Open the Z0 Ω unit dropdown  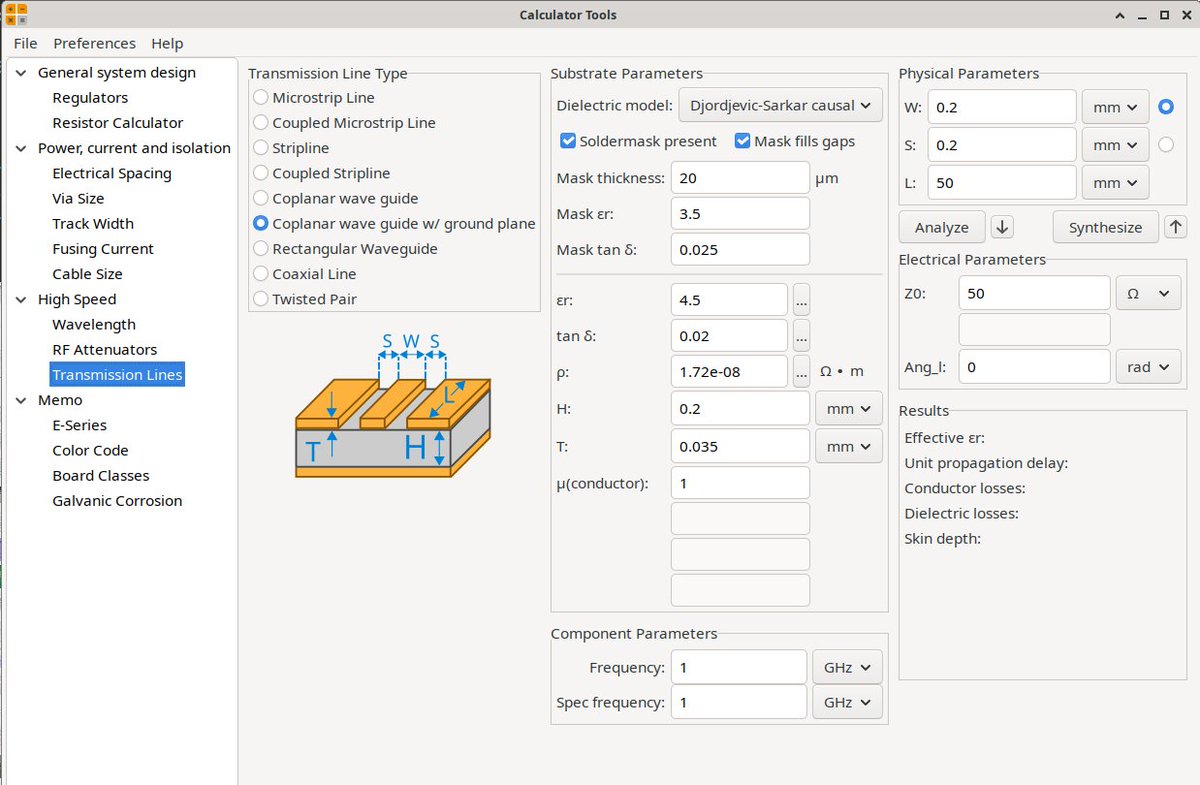coord(1148,293)
